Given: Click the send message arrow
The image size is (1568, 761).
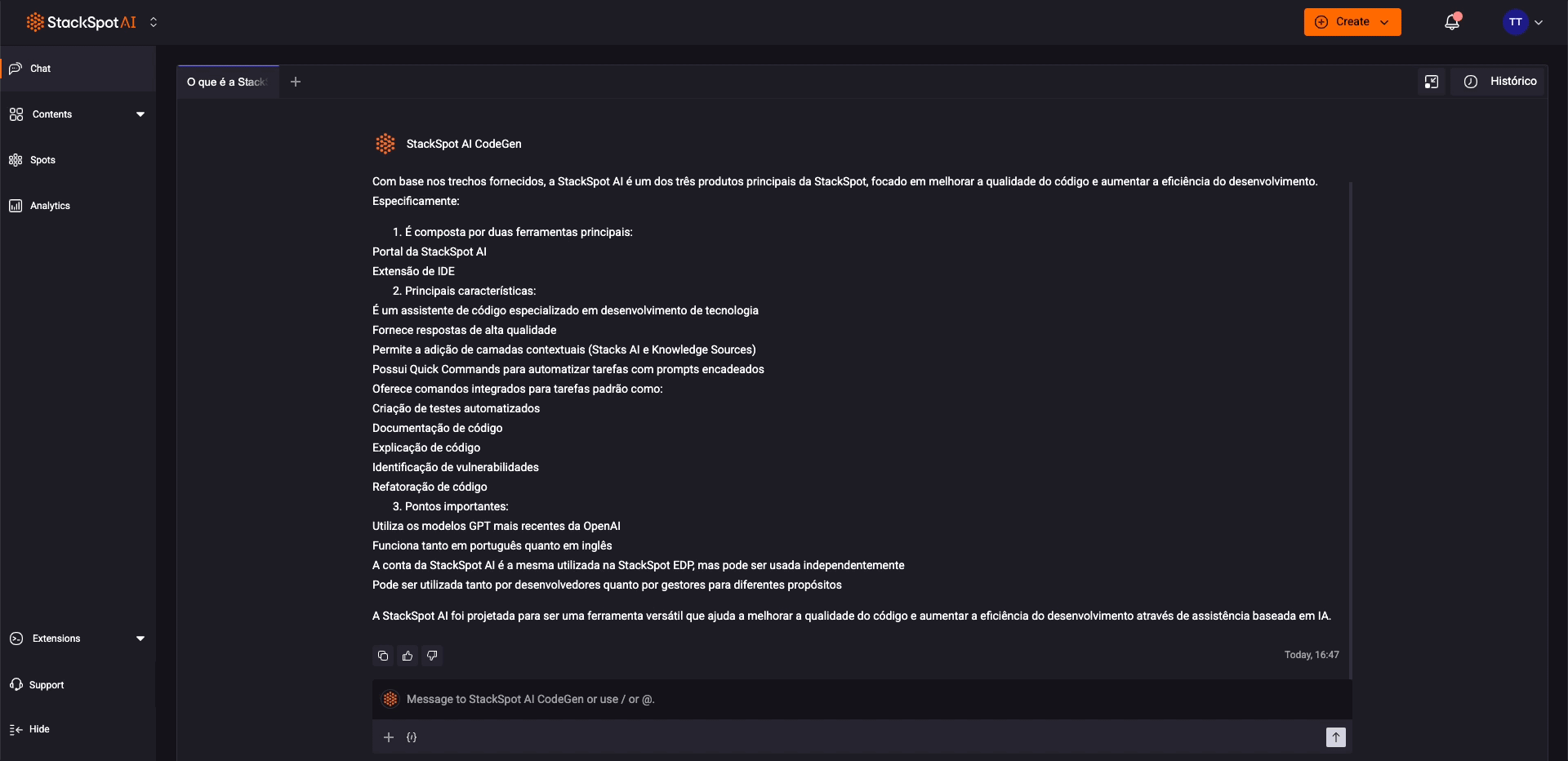Looking at the screenshot, I should click(x=1335, y=737).
